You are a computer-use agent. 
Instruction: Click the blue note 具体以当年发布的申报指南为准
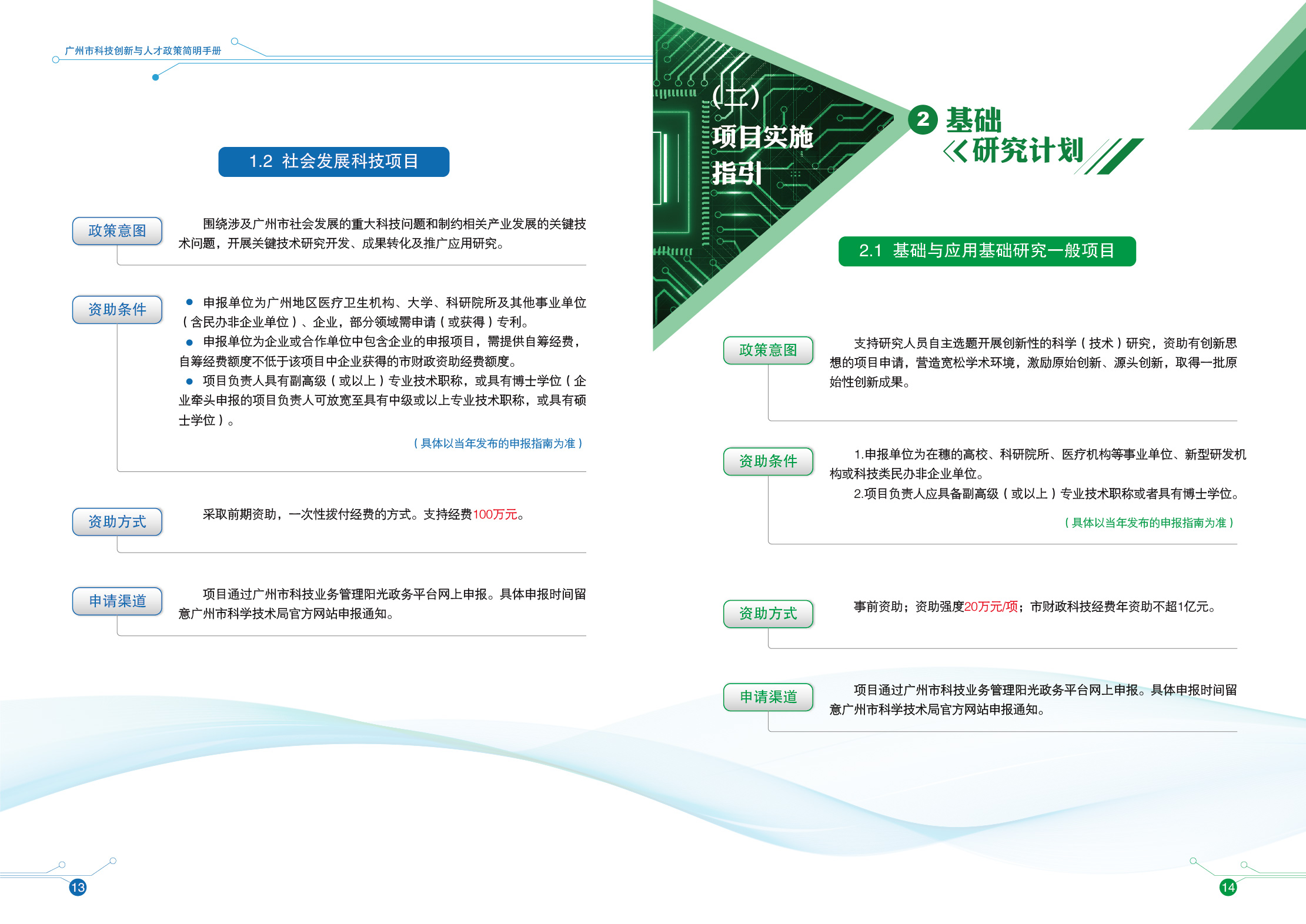tap(497, 444)
